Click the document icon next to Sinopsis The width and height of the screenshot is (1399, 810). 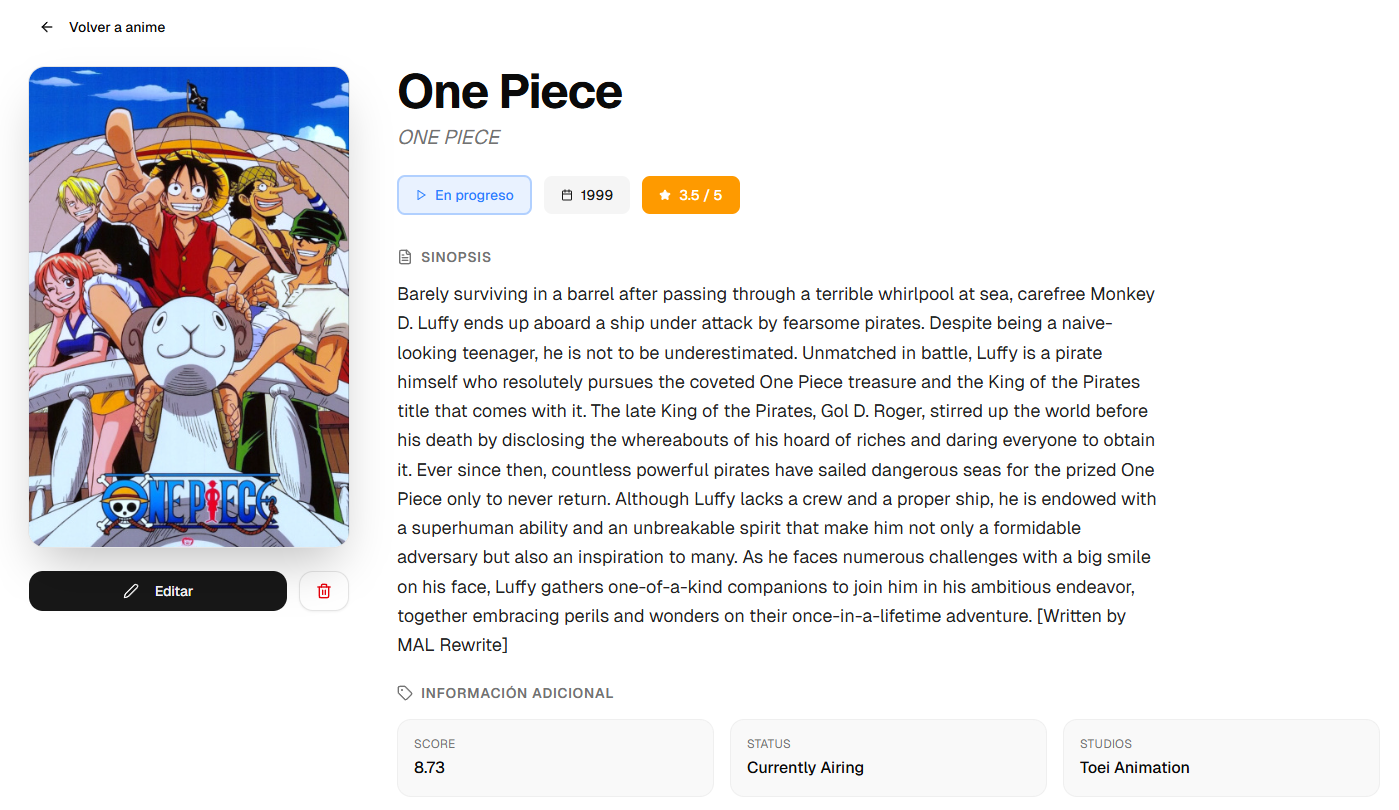[405, 257]
